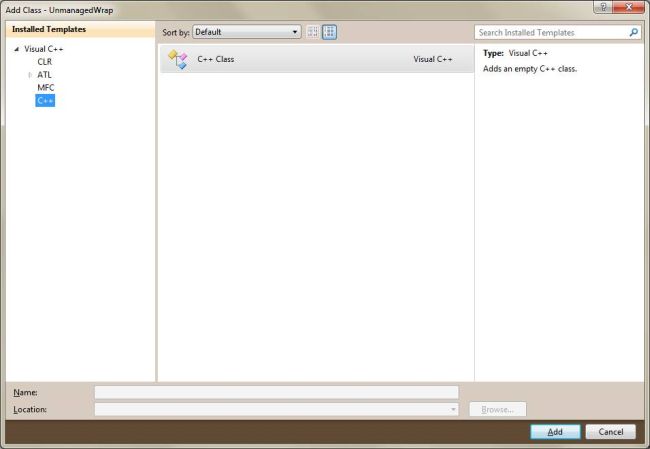
Task: Click the 'Type: Visual C++' text
Action: point(515,53)
